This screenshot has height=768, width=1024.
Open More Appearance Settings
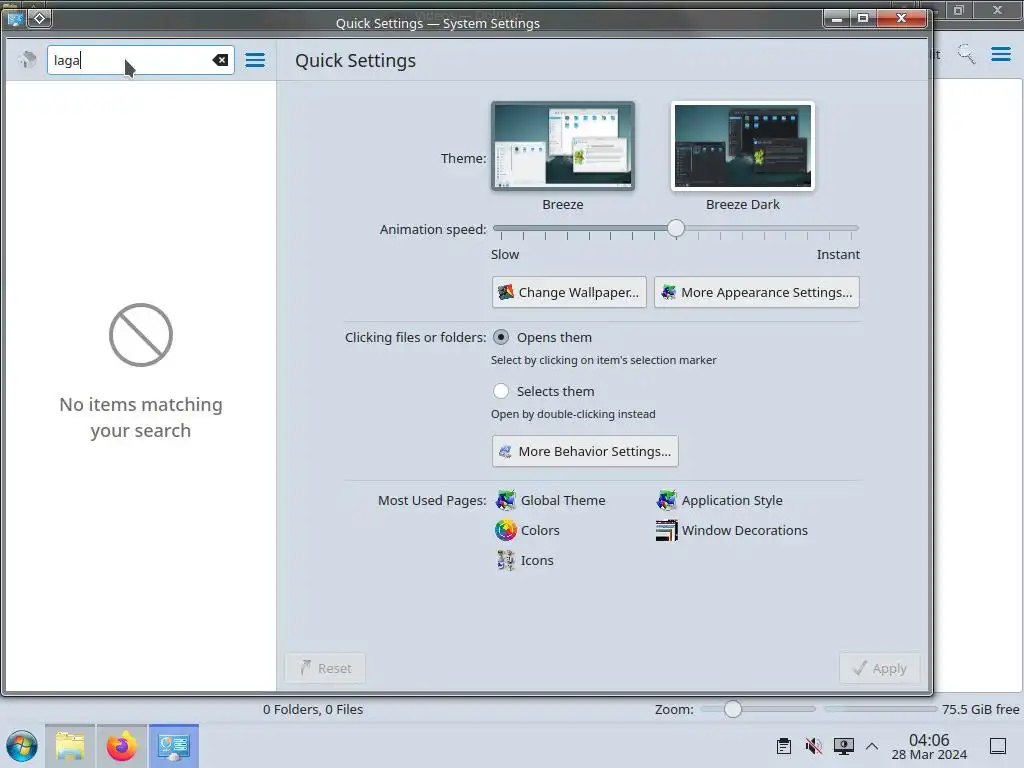pos(756,292)
